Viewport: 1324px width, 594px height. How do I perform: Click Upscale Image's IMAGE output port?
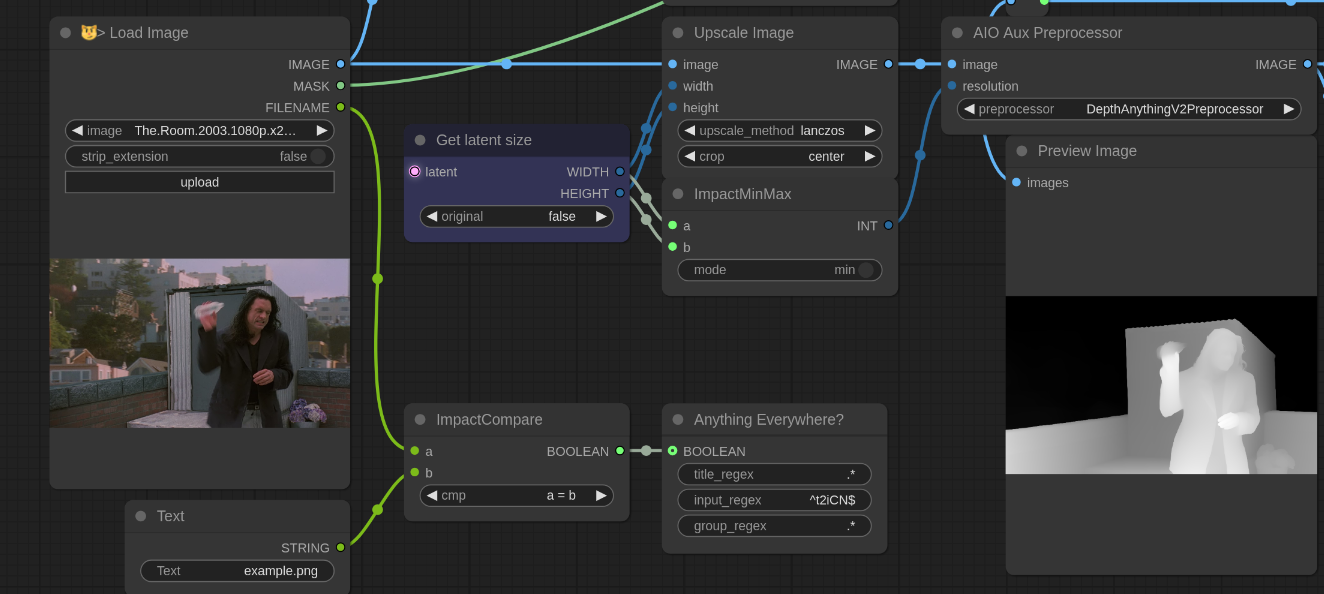pyautogui.click(x=888, y=64)
